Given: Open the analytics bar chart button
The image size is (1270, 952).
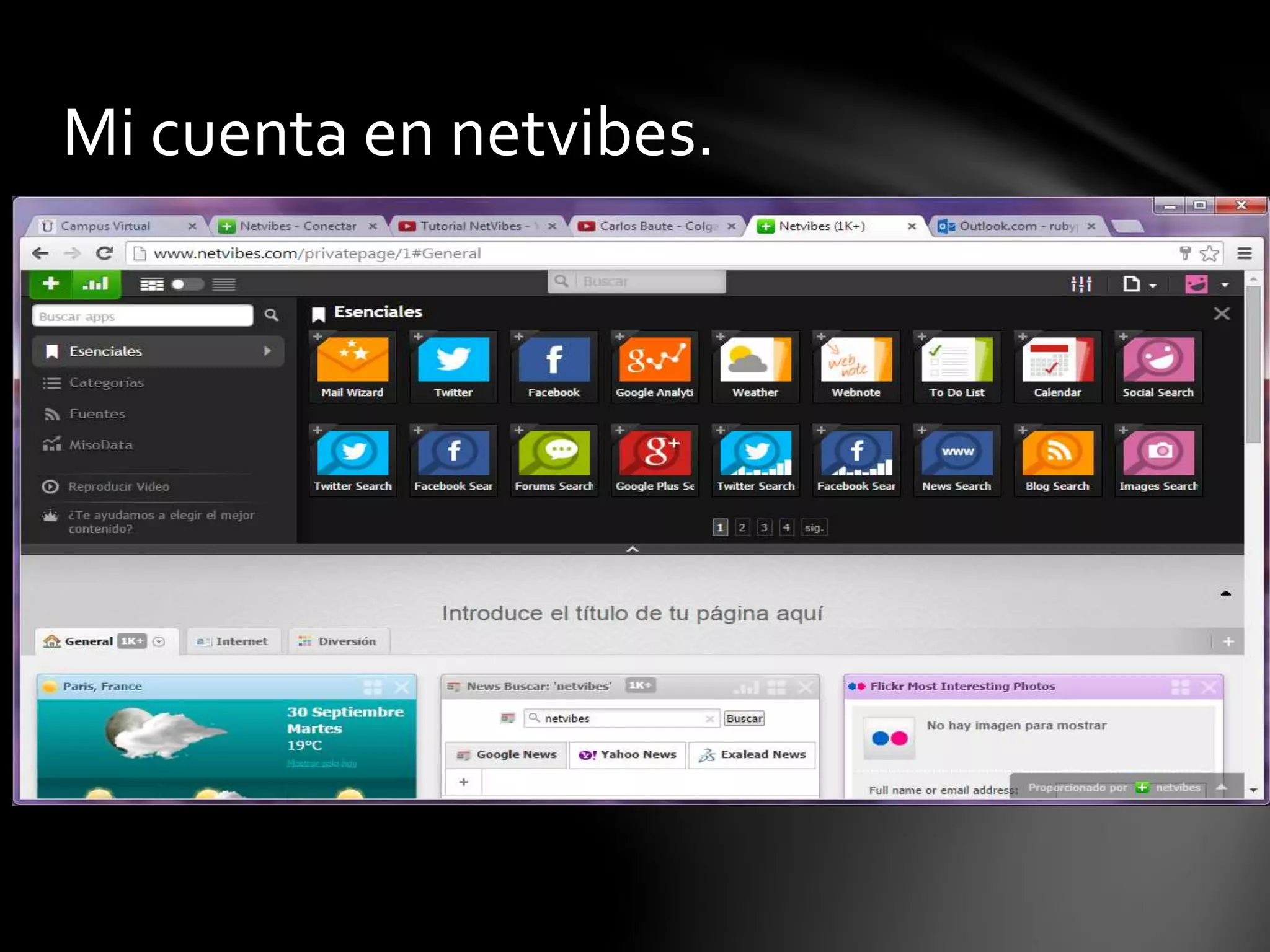Looking at the screenshot, I should (95, 284).
